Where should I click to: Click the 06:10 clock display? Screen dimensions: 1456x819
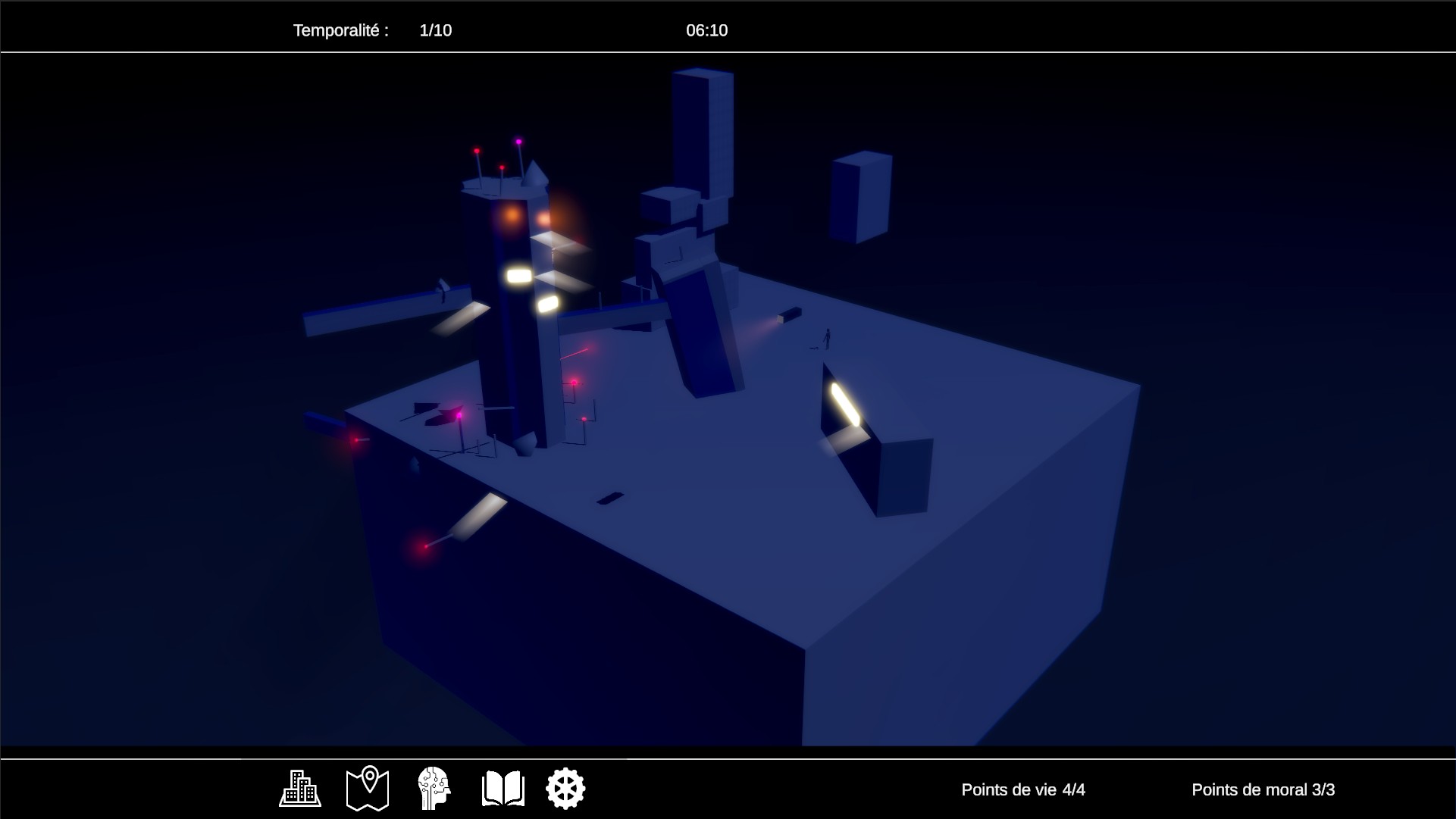coord(706,30)
